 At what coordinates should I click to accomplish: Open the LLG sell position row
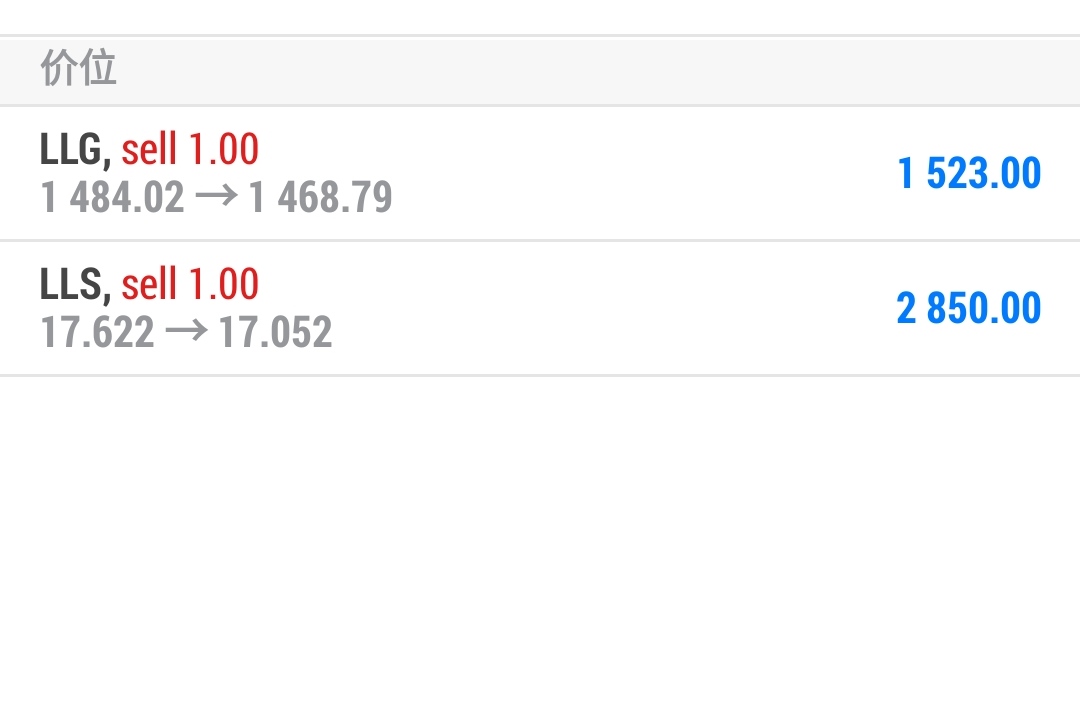[540, 173]
